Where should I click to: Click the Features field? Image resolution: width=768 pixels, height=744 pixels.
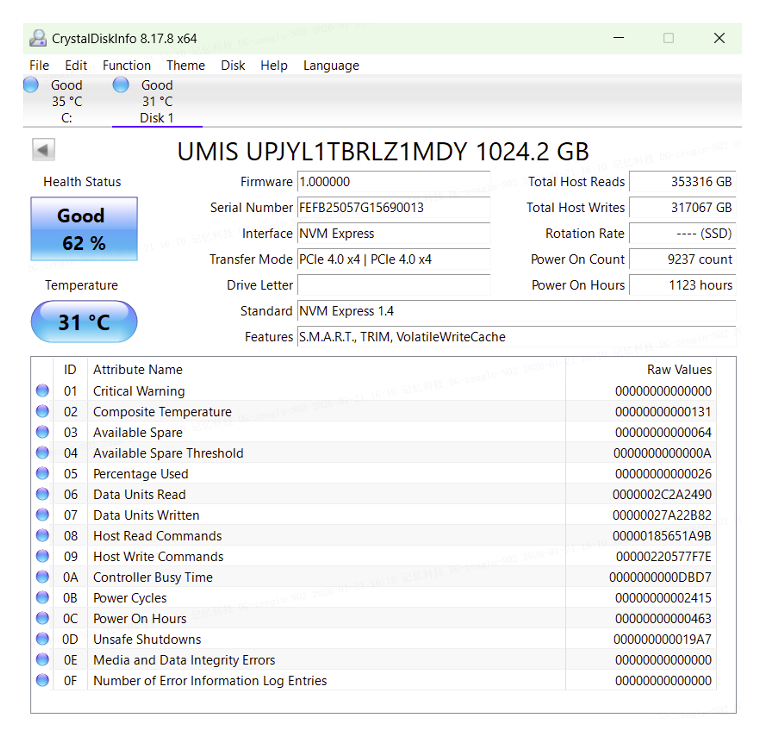(516, 337)
